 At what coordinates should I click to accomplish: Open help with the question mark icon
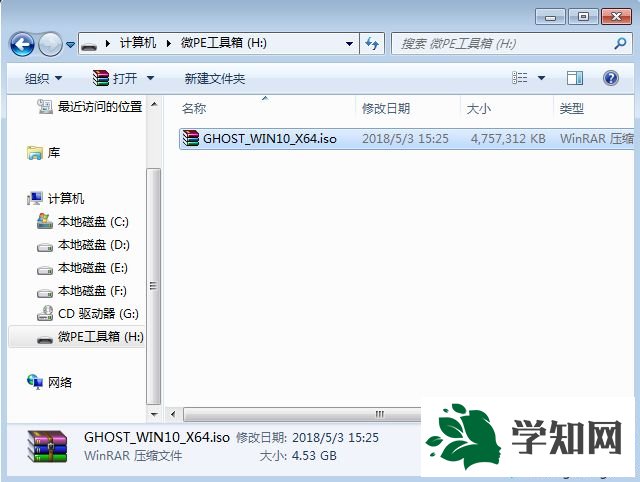coord(611,78)
